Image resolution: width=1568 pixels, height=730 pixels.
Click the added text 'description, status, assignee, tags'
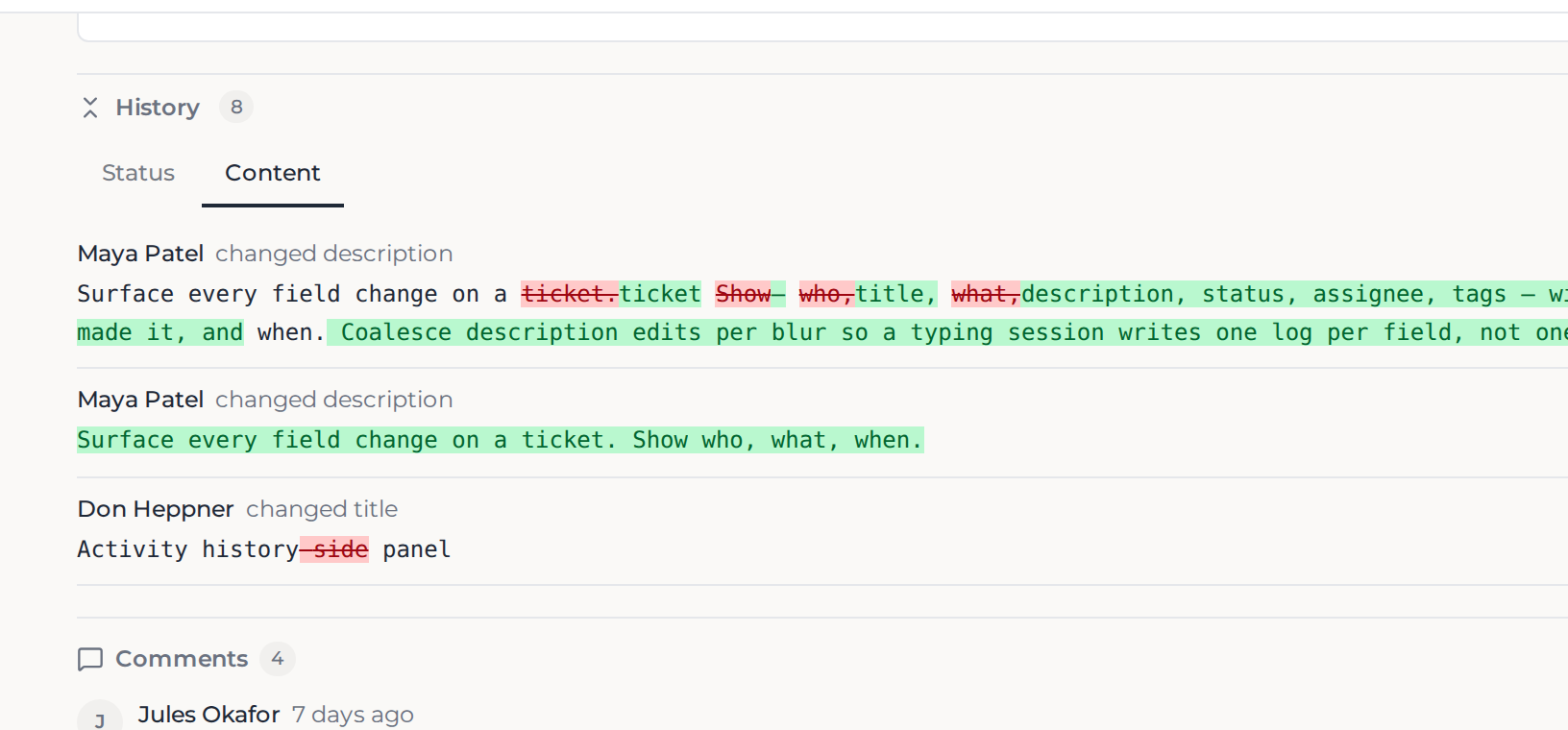[x=1265, y=294]
